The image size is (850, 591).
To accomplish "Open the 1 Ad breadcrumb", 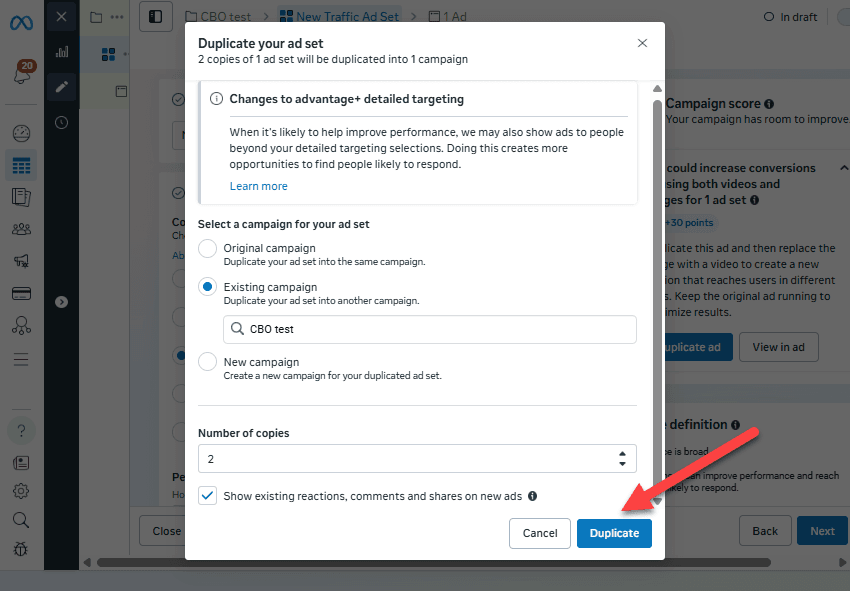I will click(x=448, y=17).
